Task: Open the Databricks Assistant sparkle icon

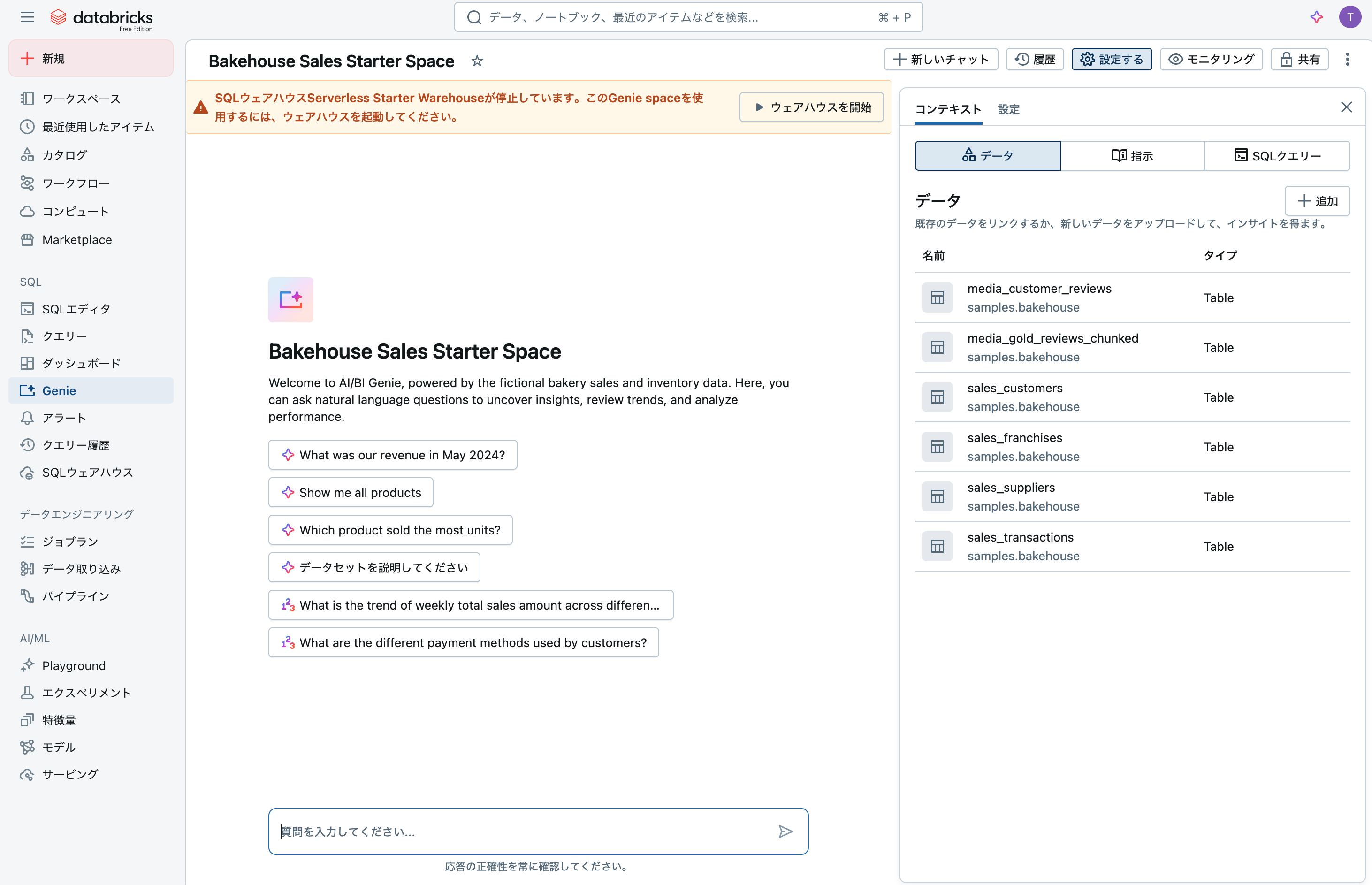Action: point(1316,17)
